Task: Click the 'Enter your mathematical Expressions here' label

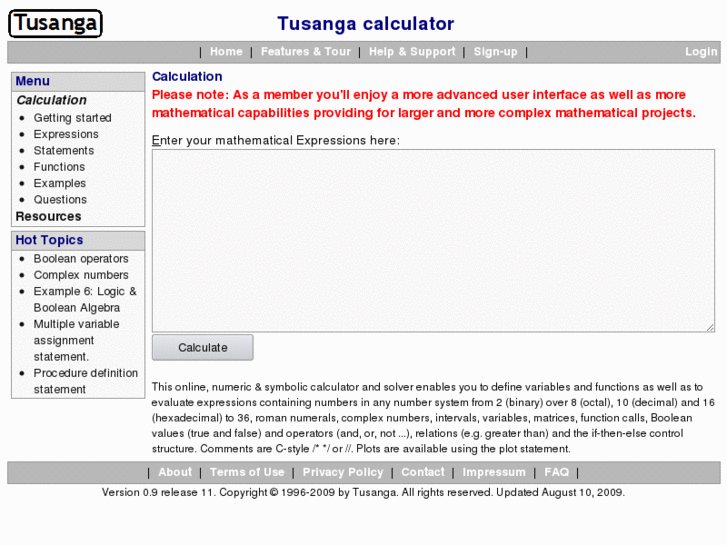Action: (276, 141)
